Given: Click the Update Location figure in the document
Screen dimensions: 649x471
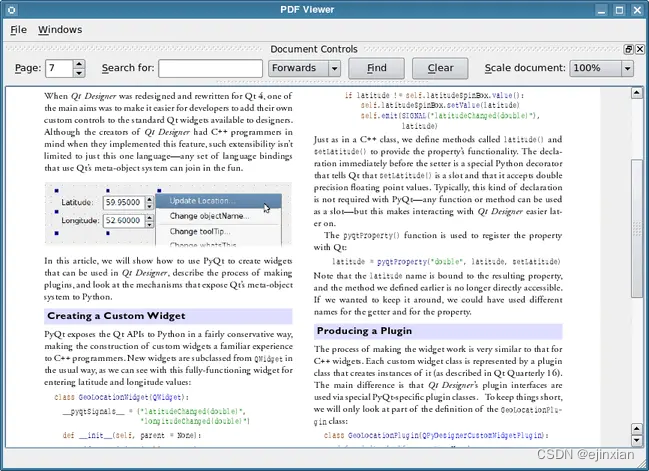Looking at the screenshot, I should pos(168,214).
